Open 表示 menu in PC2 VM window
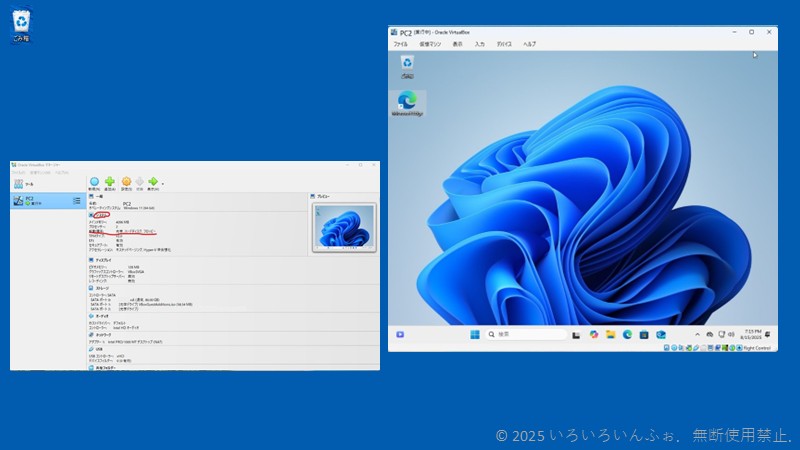This screenshot has width=800, height=450. [458, 44]
